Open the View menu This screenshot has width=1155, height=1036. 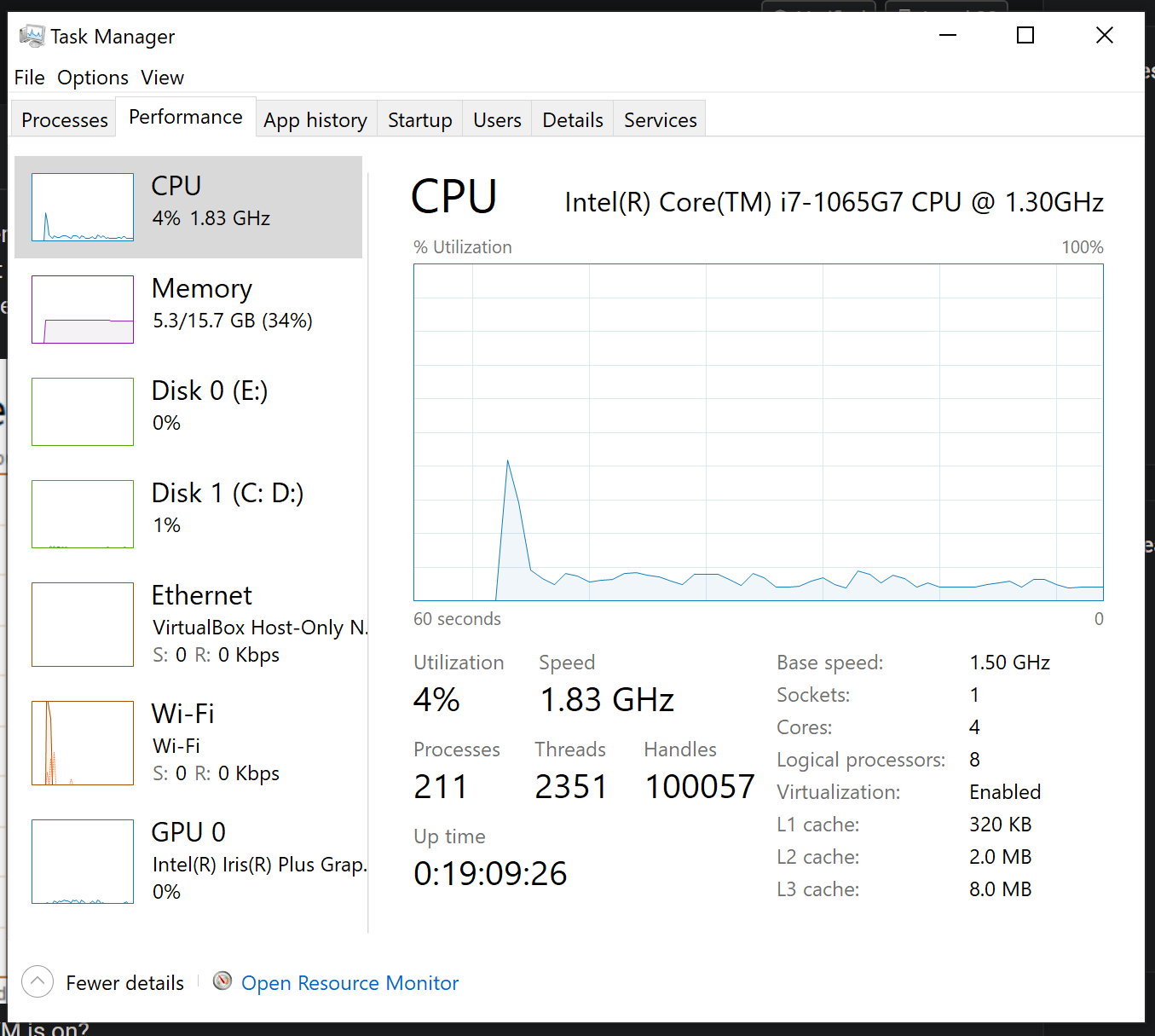(162, 78)
